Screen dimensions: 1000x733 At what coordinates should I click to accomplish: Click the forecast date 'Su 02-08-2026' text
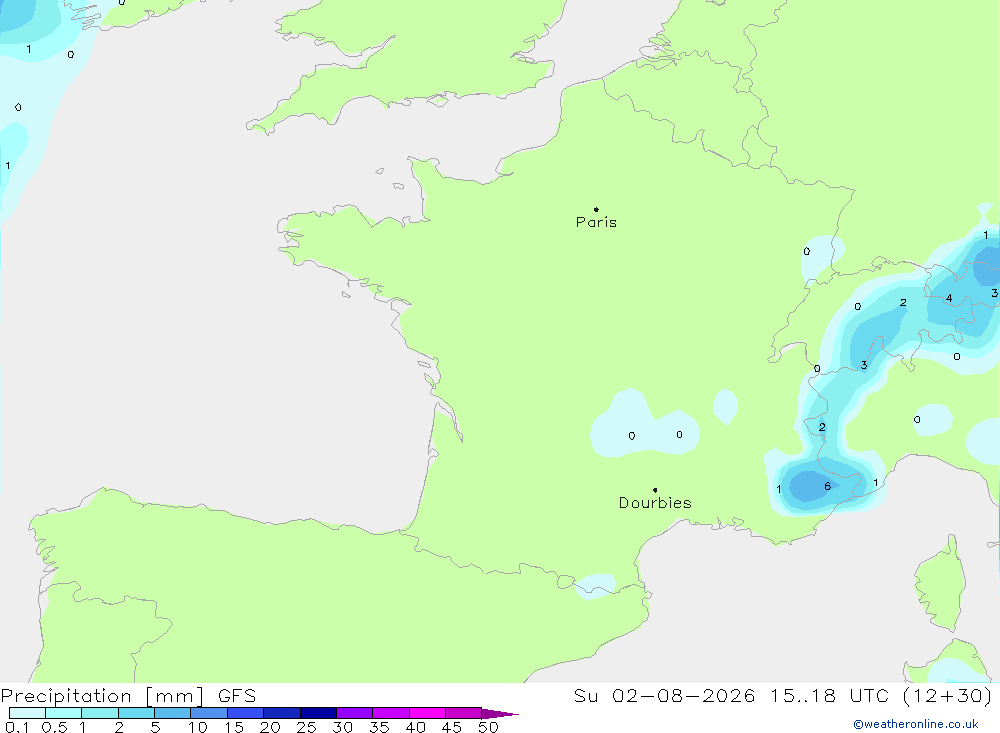click(x=664, y=695)
